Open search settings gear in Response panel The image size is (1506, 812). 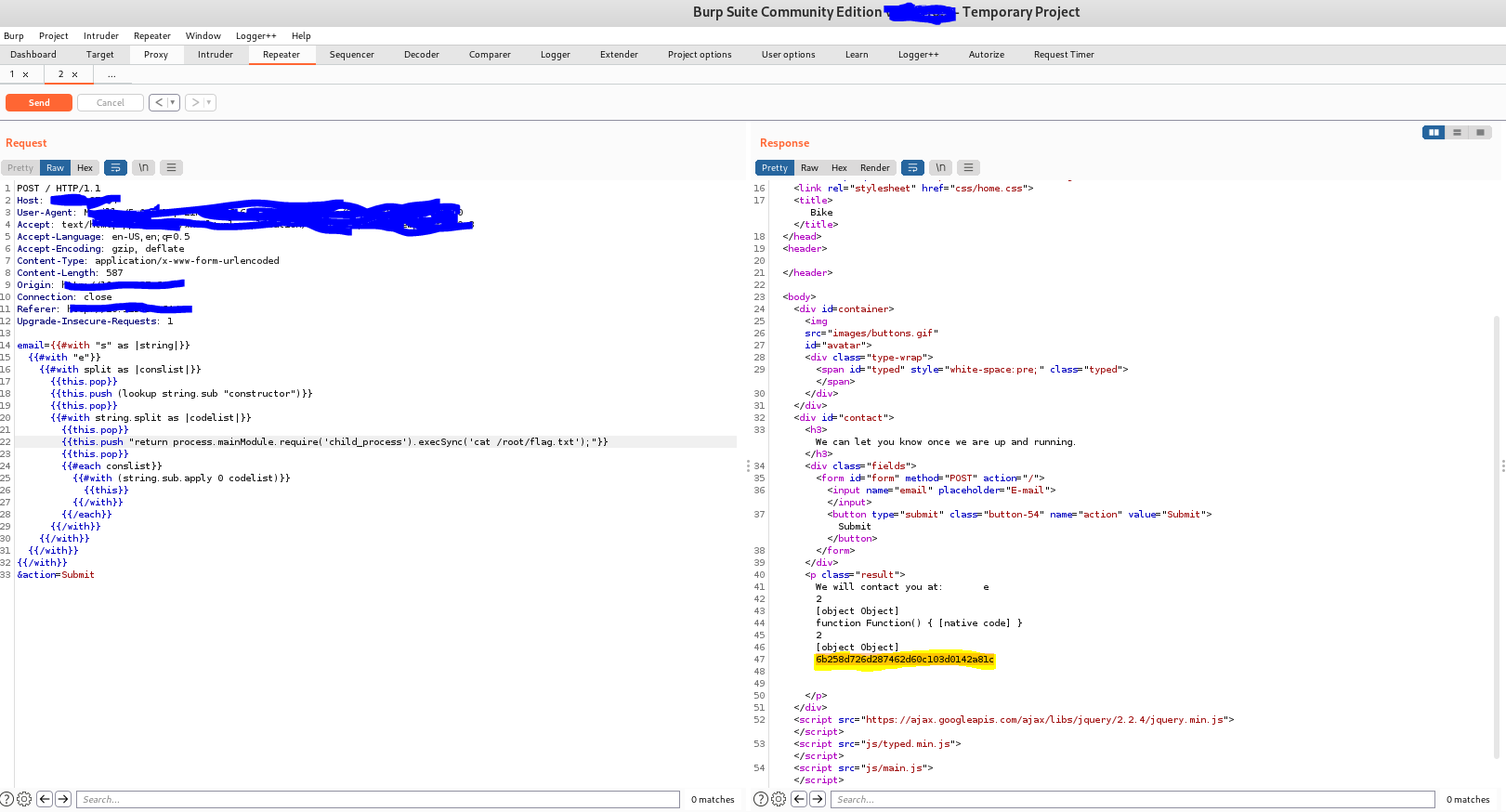click(x=779, y=799)
